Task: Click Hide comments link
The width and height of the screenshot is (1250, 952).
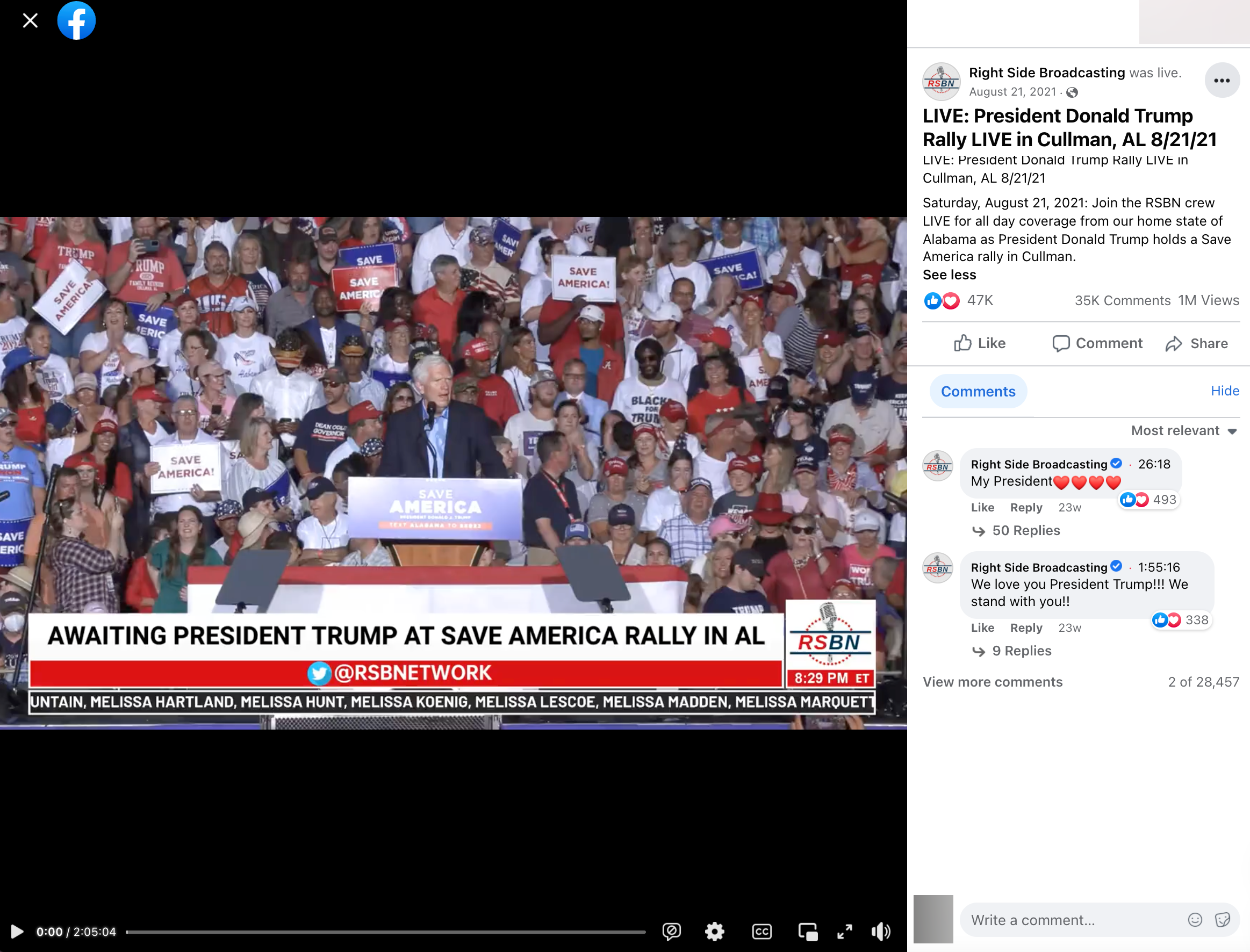Action: [x=1225, y=391]
